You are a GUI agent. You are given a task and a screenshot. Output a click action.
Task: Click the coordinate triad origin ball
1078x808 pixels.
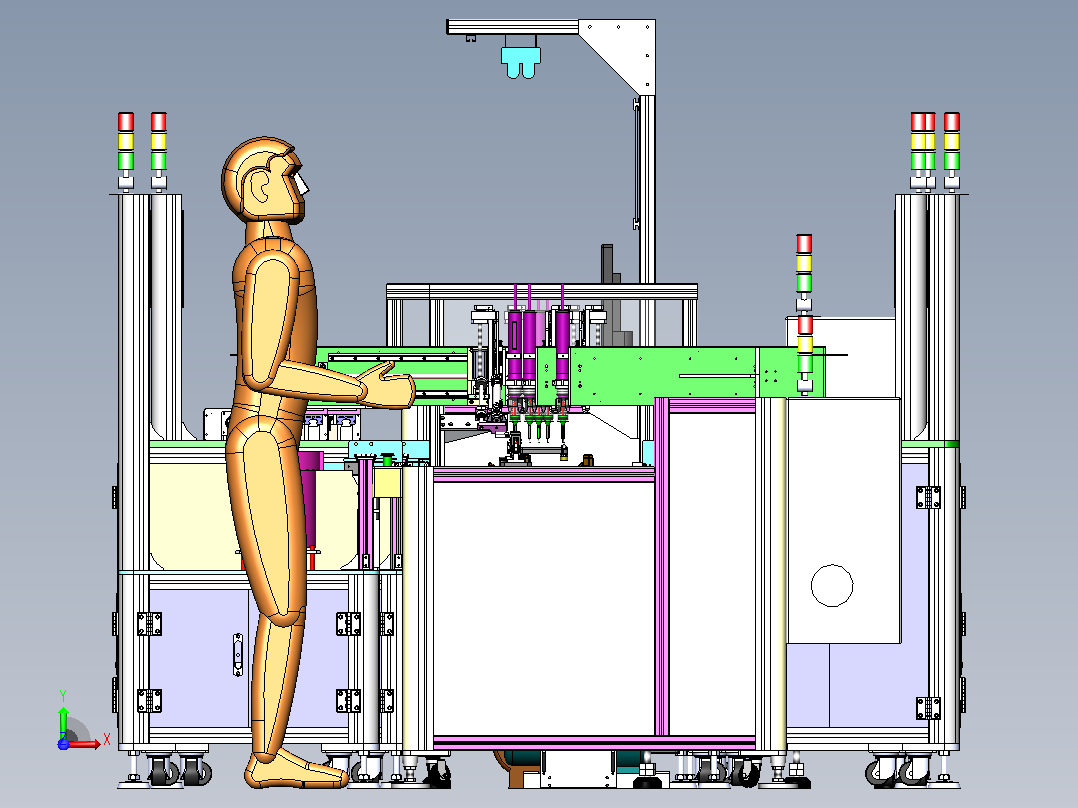coord(63,743)
